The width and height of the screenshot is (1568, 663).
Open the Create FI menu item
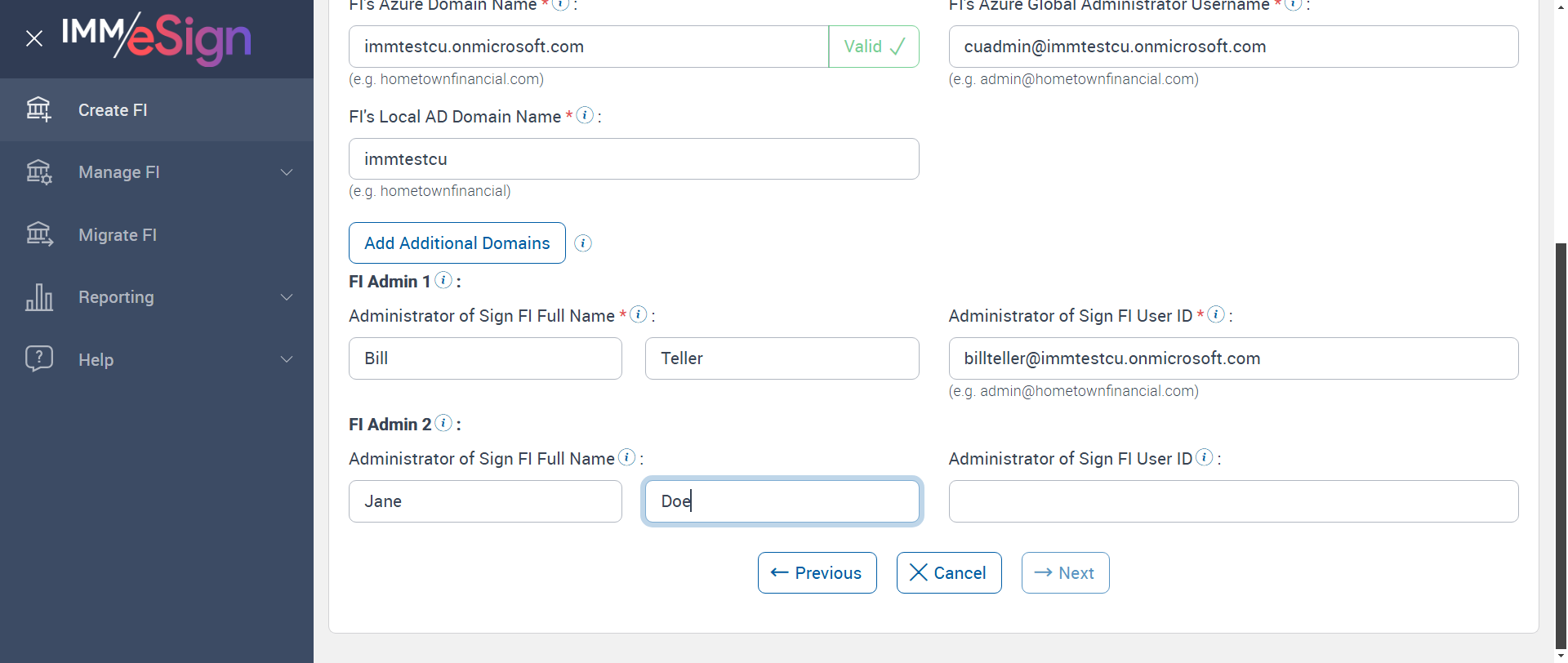tap(113, 110)
